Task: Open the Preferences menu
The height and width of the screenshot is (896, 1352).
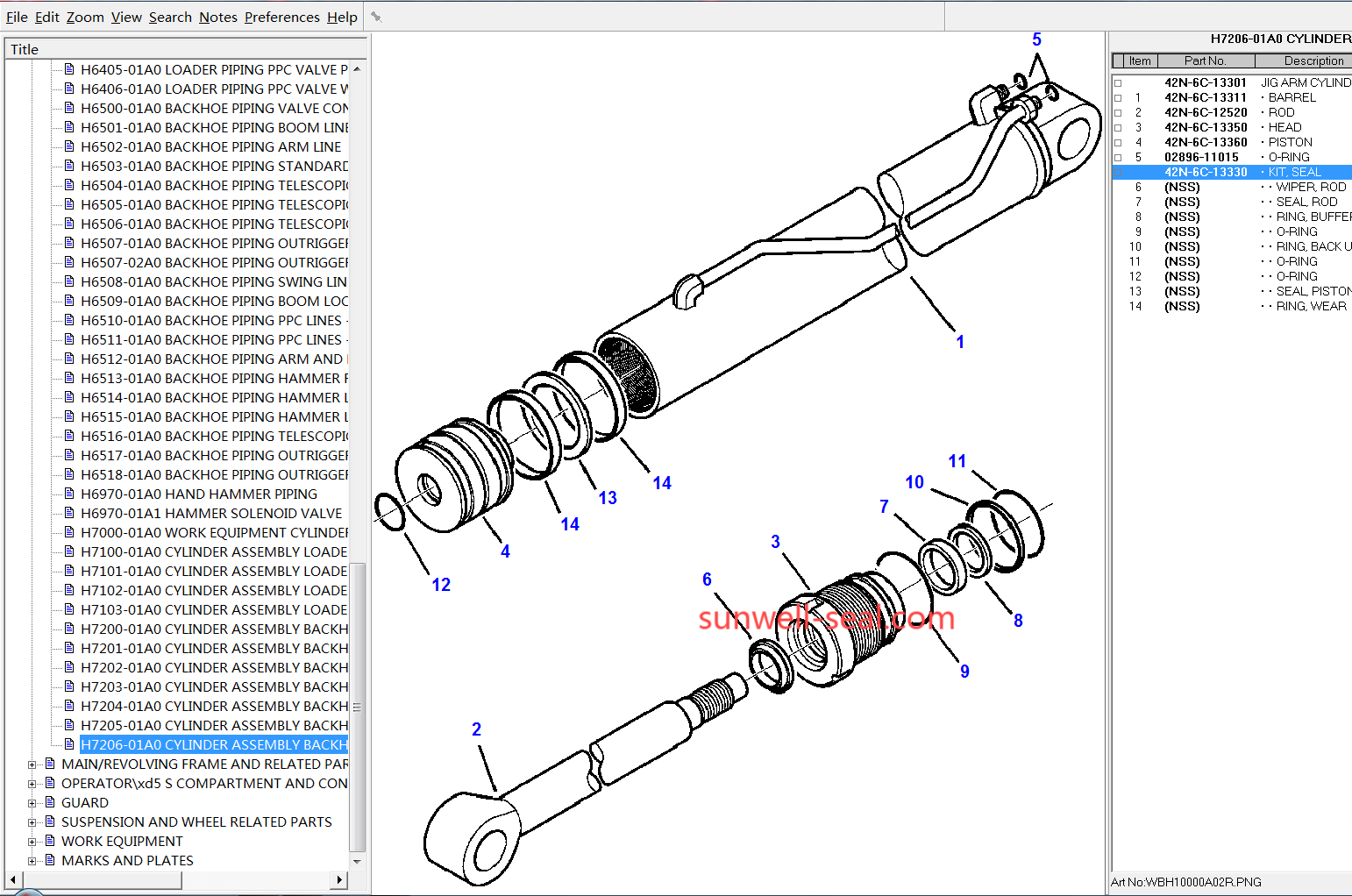Action: click(x=281, y=17)
